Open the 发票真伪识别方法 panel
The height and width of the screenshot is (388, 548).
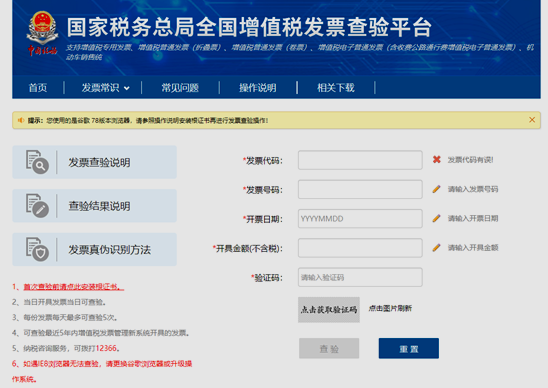(94, 250)
